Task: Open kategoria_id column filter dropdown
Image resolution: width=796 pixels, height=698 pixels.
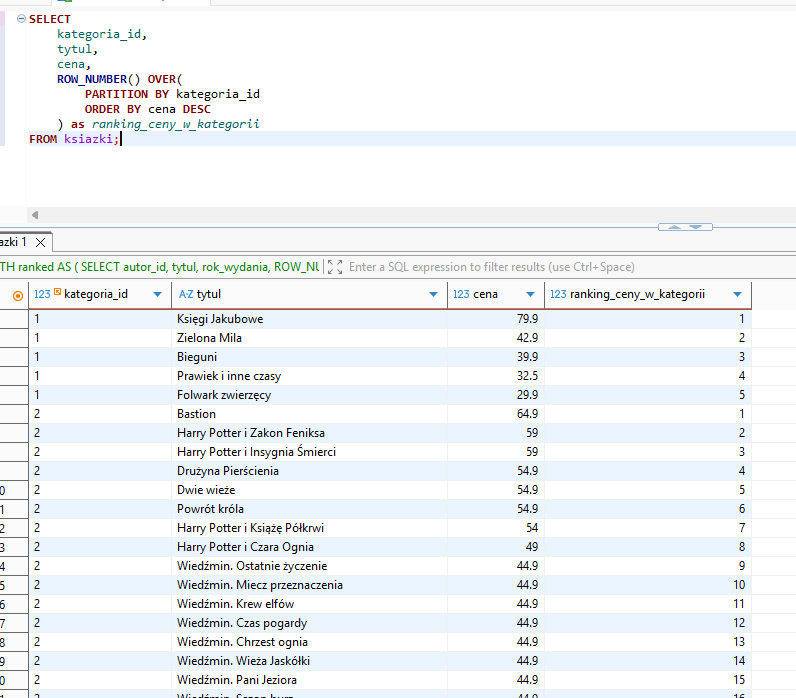Action: click(156, 295)
